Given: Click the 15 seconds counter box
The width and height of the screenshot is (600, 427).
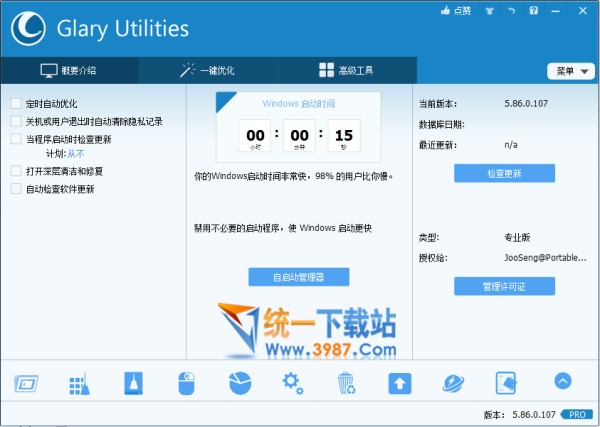Looking at the screenshot, I should click(x=344, y=135).
